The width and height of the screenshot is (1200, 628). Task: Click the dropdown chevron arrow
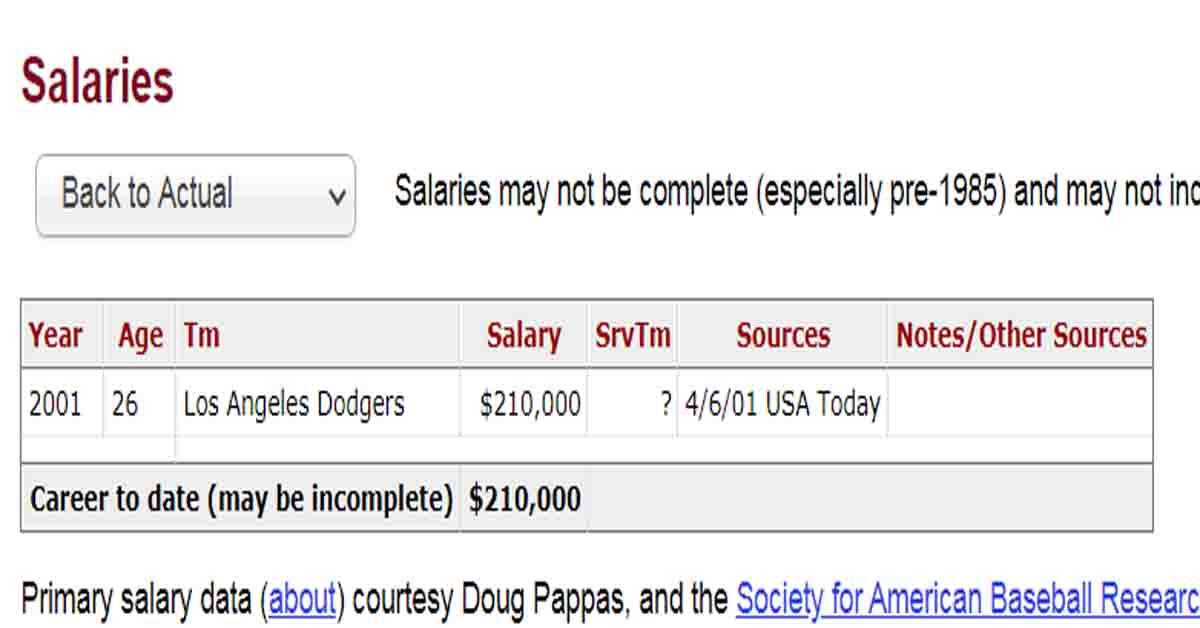(x=337, y=196)
